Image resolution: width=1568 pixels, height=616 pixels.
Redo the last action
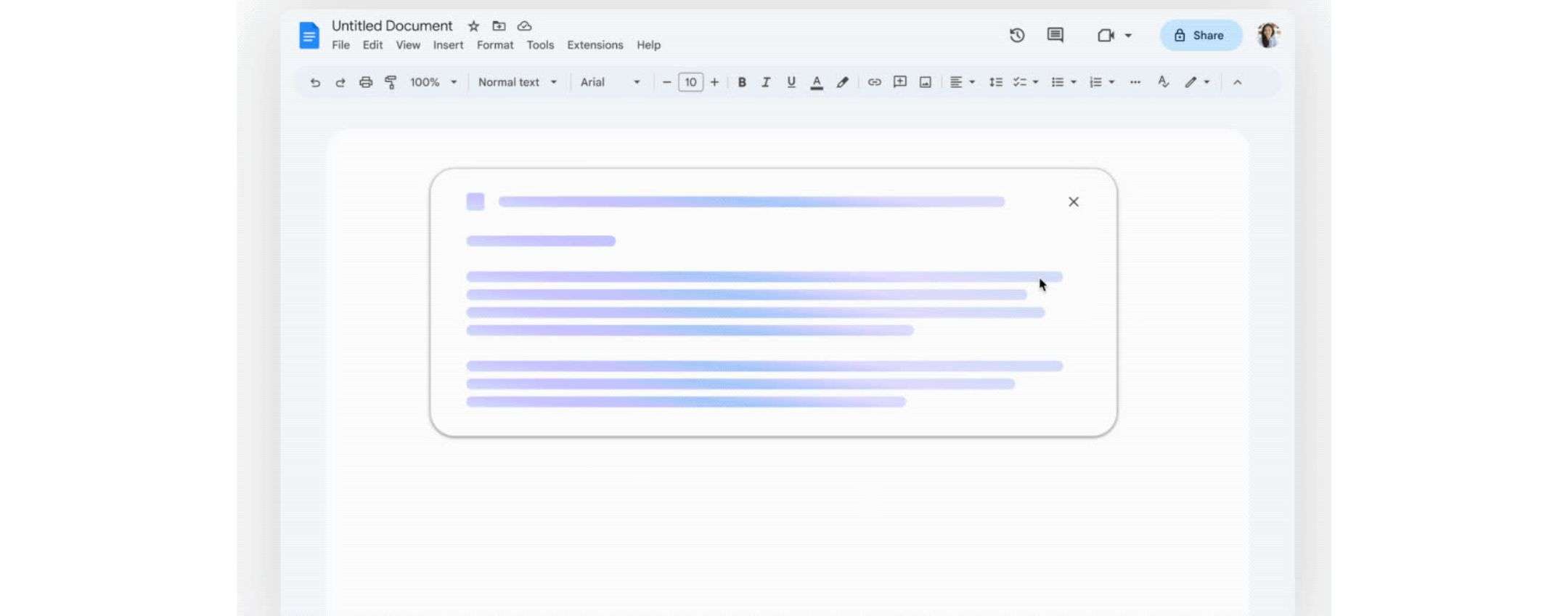click(x=340, y=82)
